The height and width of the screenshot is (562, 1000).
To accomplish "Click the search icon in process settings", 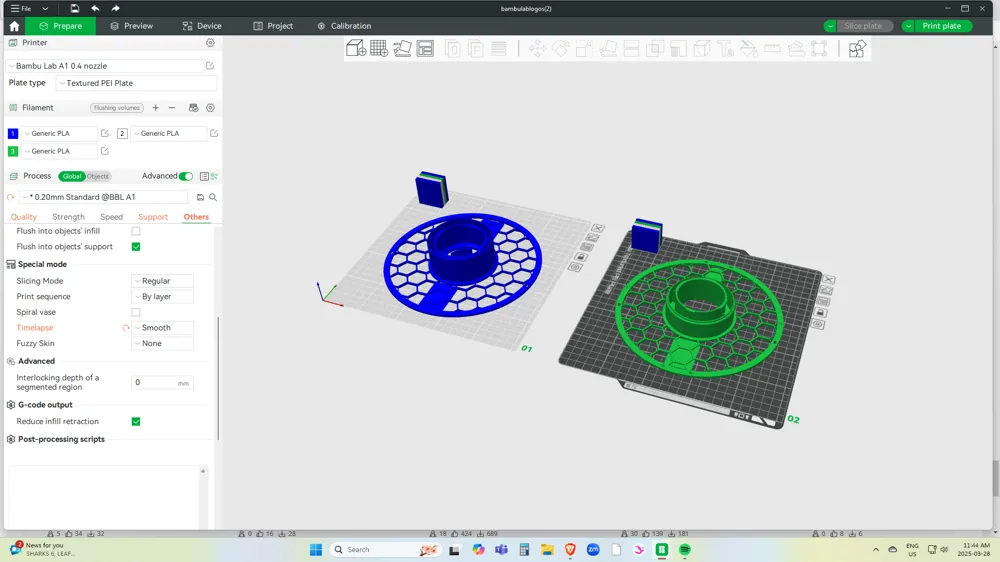I will point(213,197).
